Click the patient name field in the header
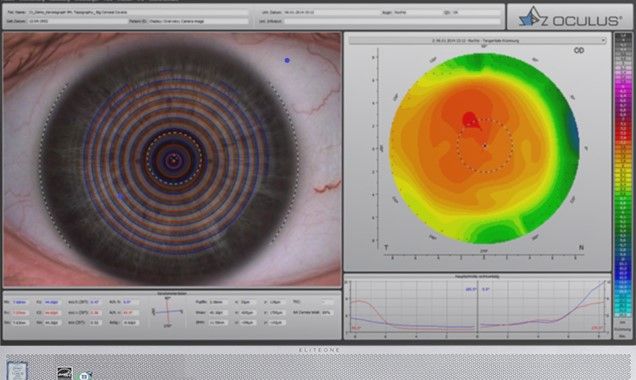The image size is (636, 380). pyautogui.click(x=138, y=13)
